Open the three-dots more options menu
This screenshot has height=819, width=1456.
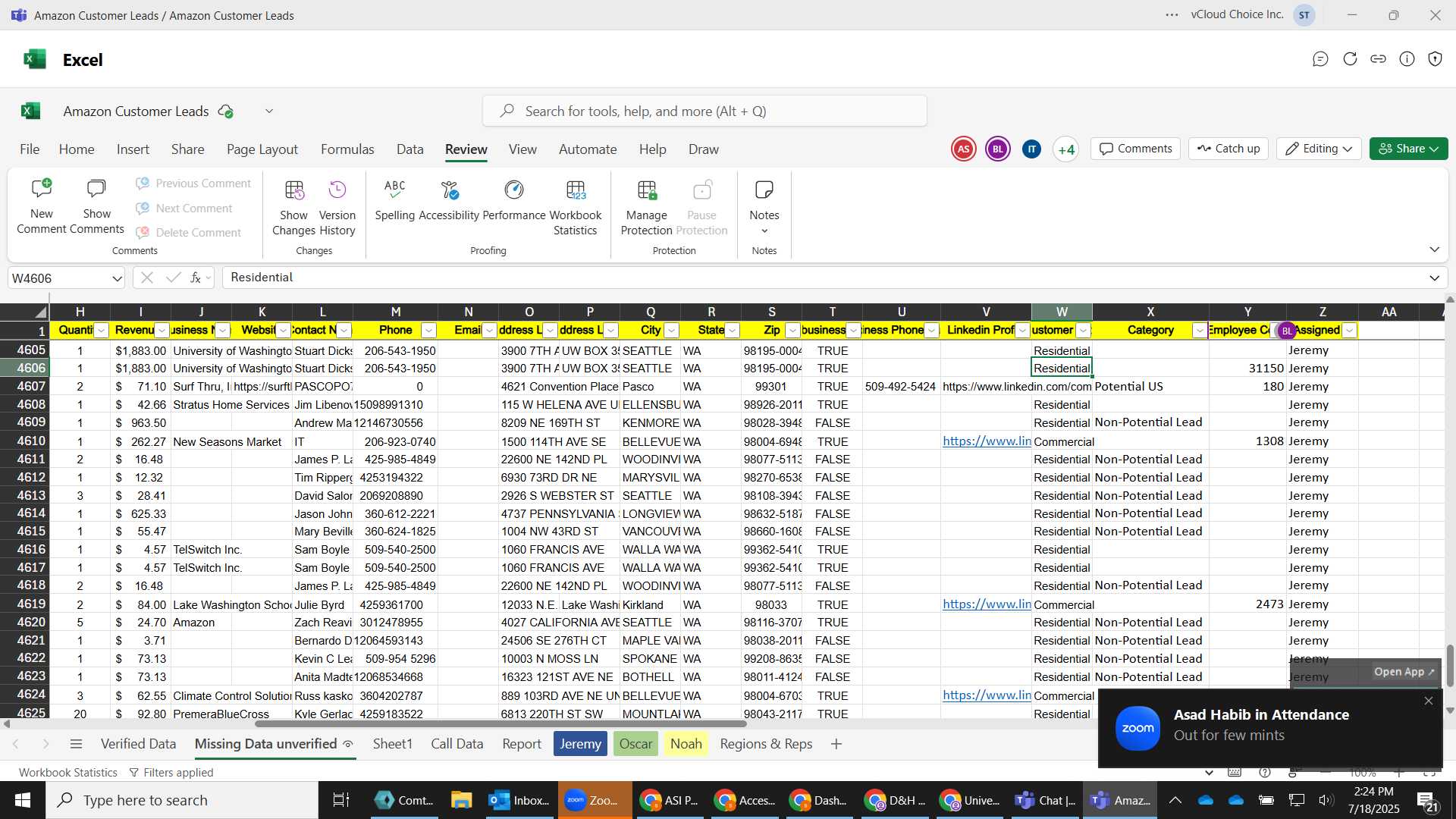(x=1172, y=15)
